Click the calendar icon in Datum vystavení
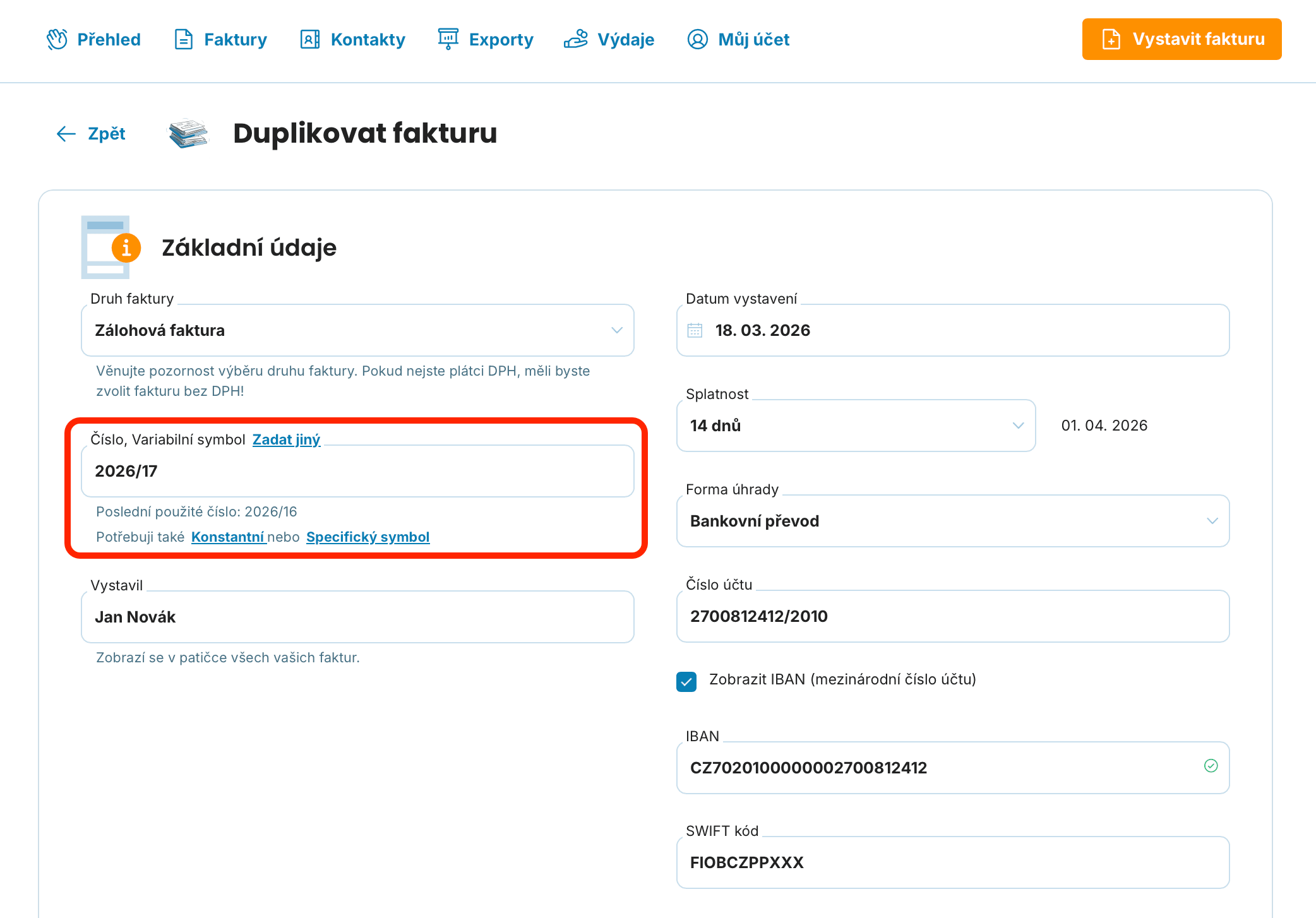 click(695, 330)
